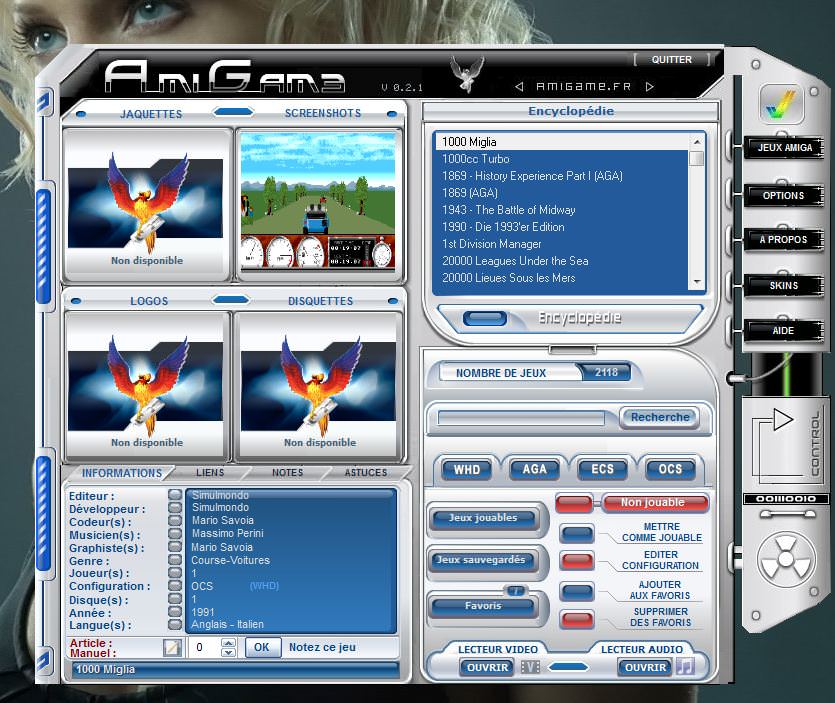
Task: Click the eagle emblem in header
Action: click(x=466, y=75)
